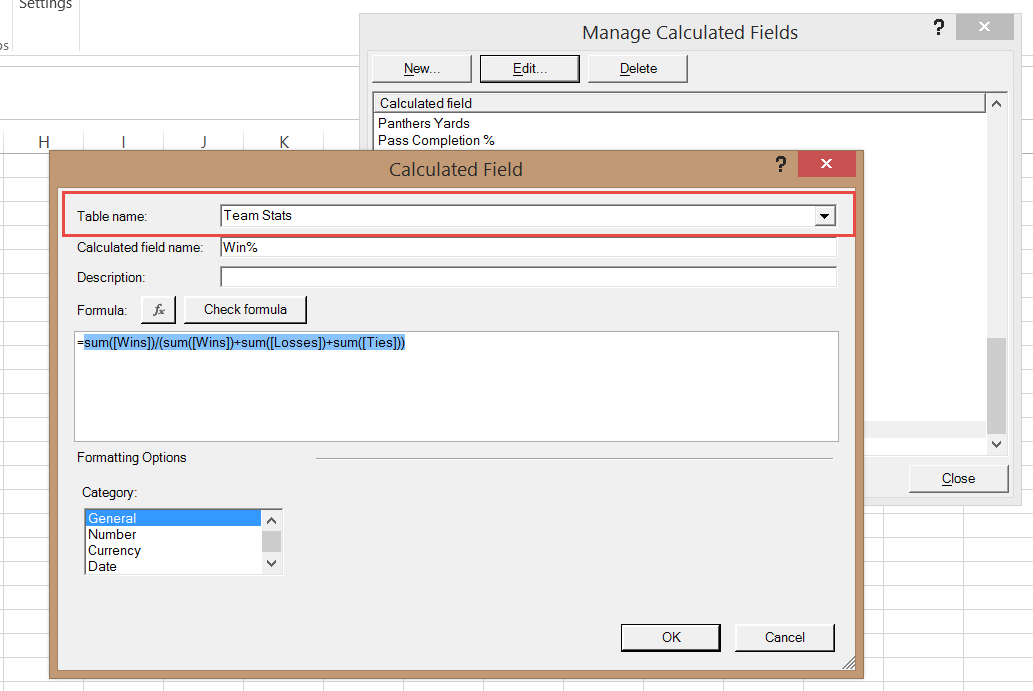Click the Category list scroll-up arrow
This screenshot has width=1033, height=691.
pyautogui.click(x=271, y=520)
